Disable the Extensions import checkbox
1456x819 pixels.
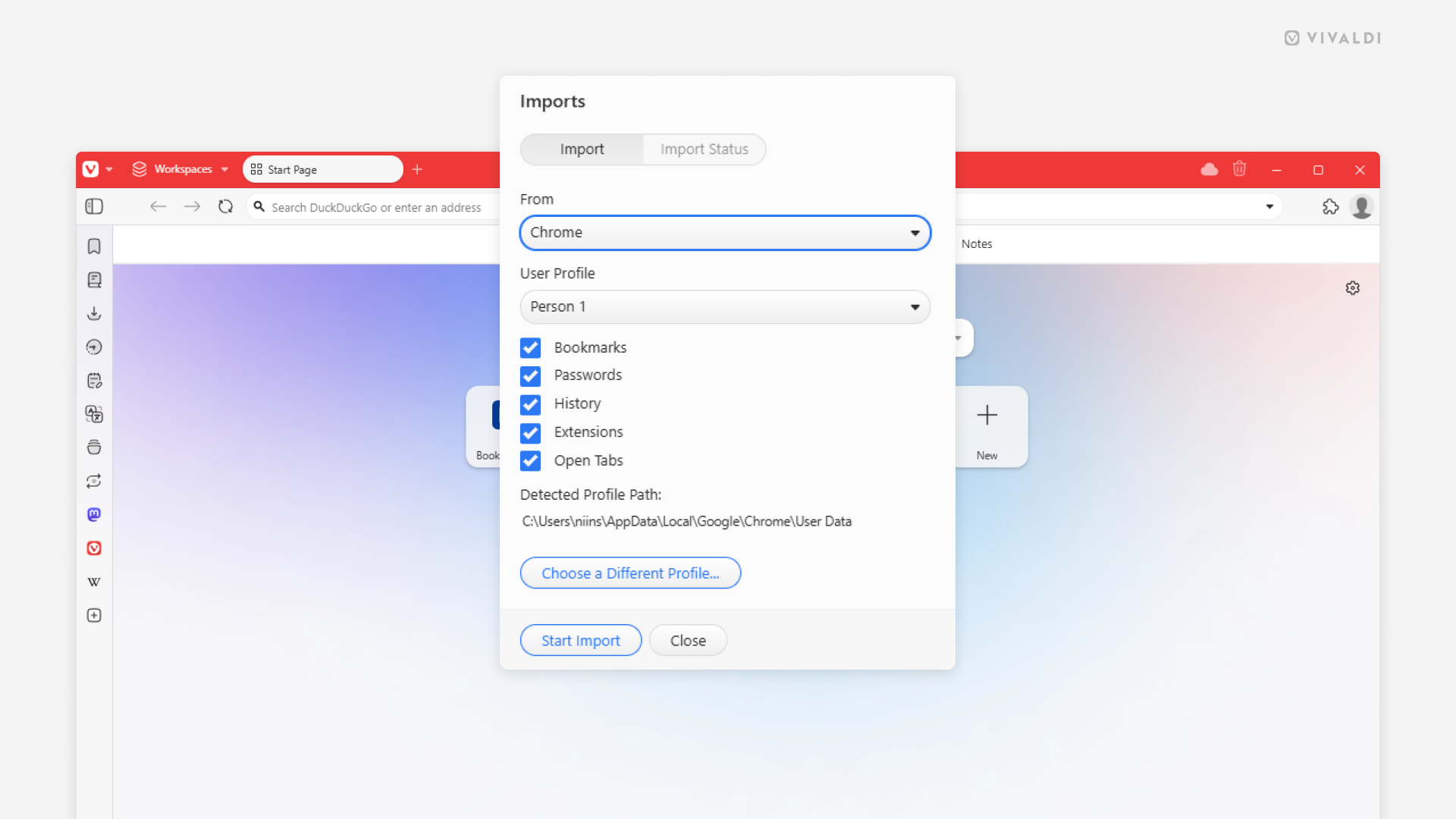pos(530,432)
